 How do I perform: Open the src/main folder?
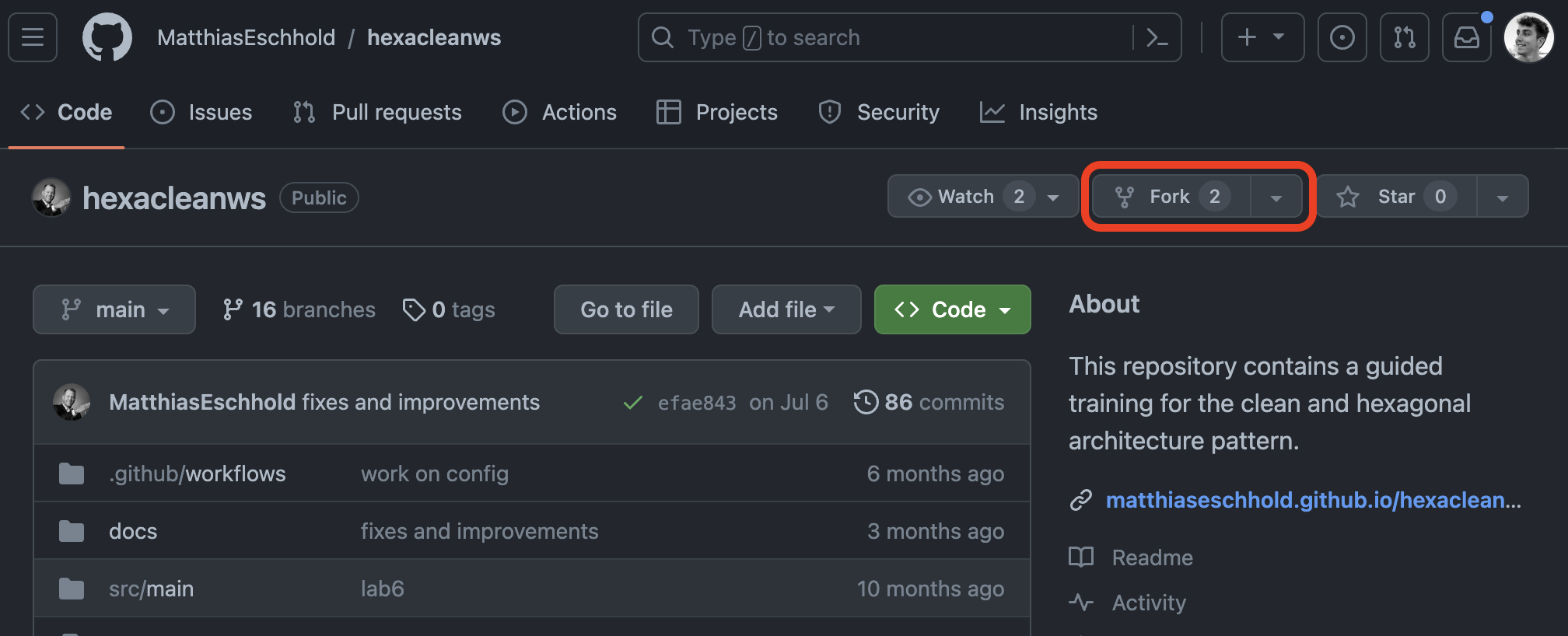click(152, 589)
